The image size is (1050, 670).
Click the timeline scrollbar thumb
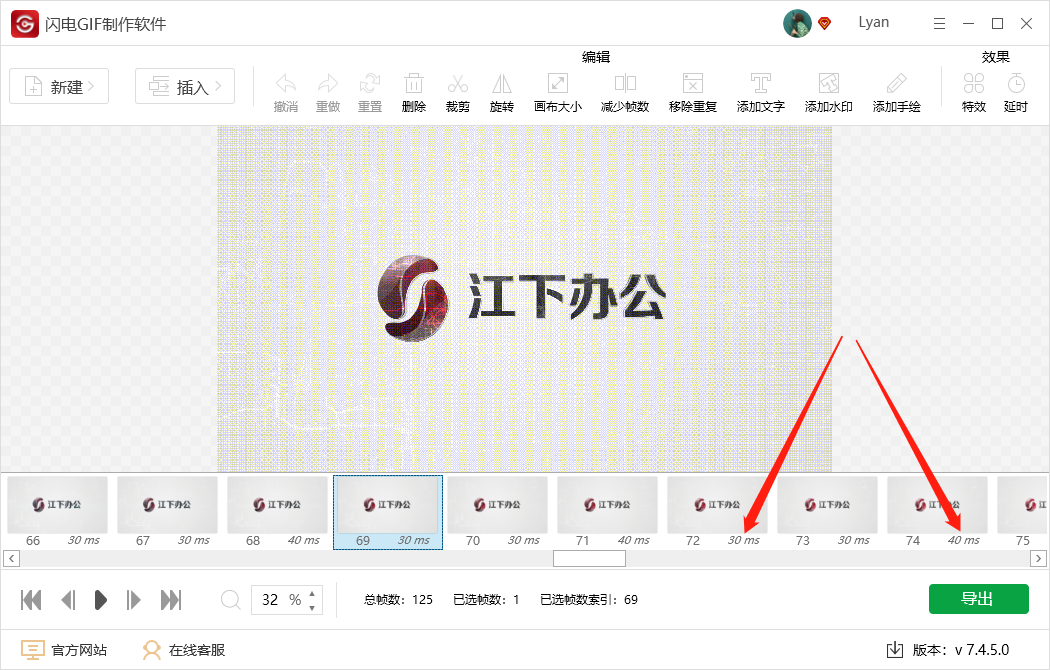click(x=589, y=558)
